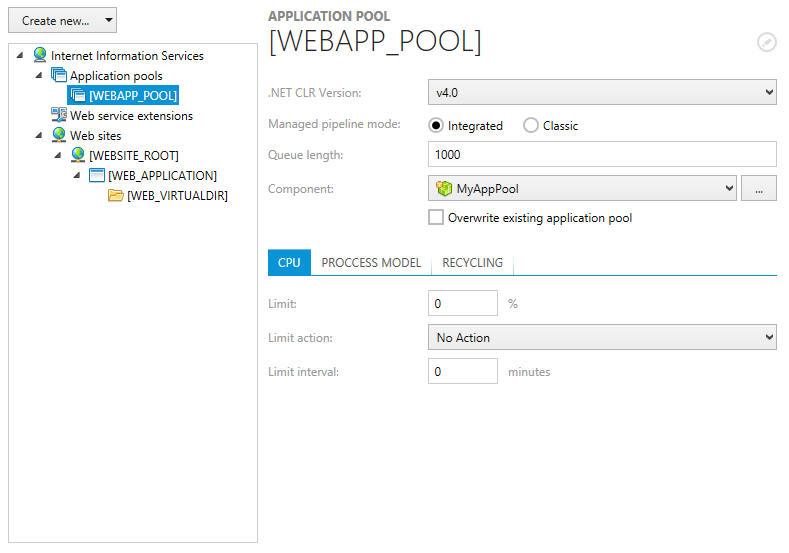
Task: Collapse the Web sites tree node
Action: click(39, 136)
